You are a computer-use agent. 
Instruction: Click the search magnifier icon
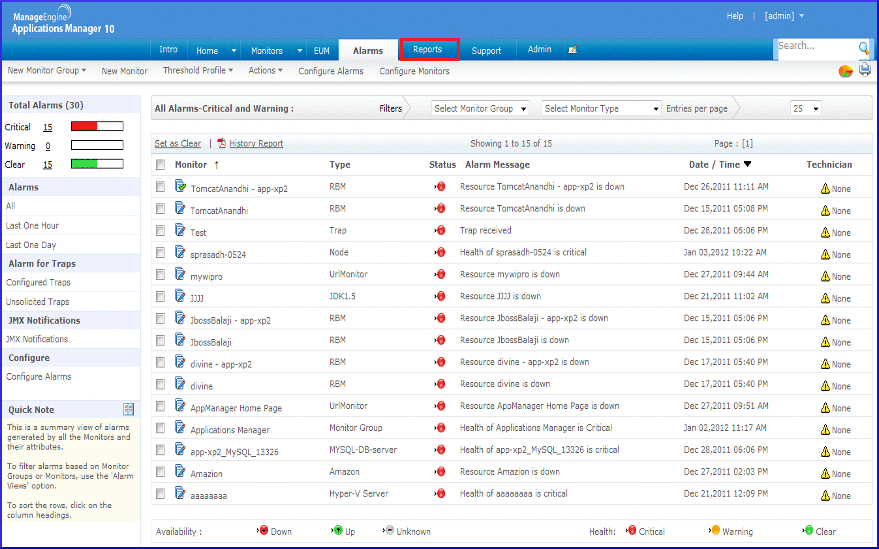tap(864, 48)
